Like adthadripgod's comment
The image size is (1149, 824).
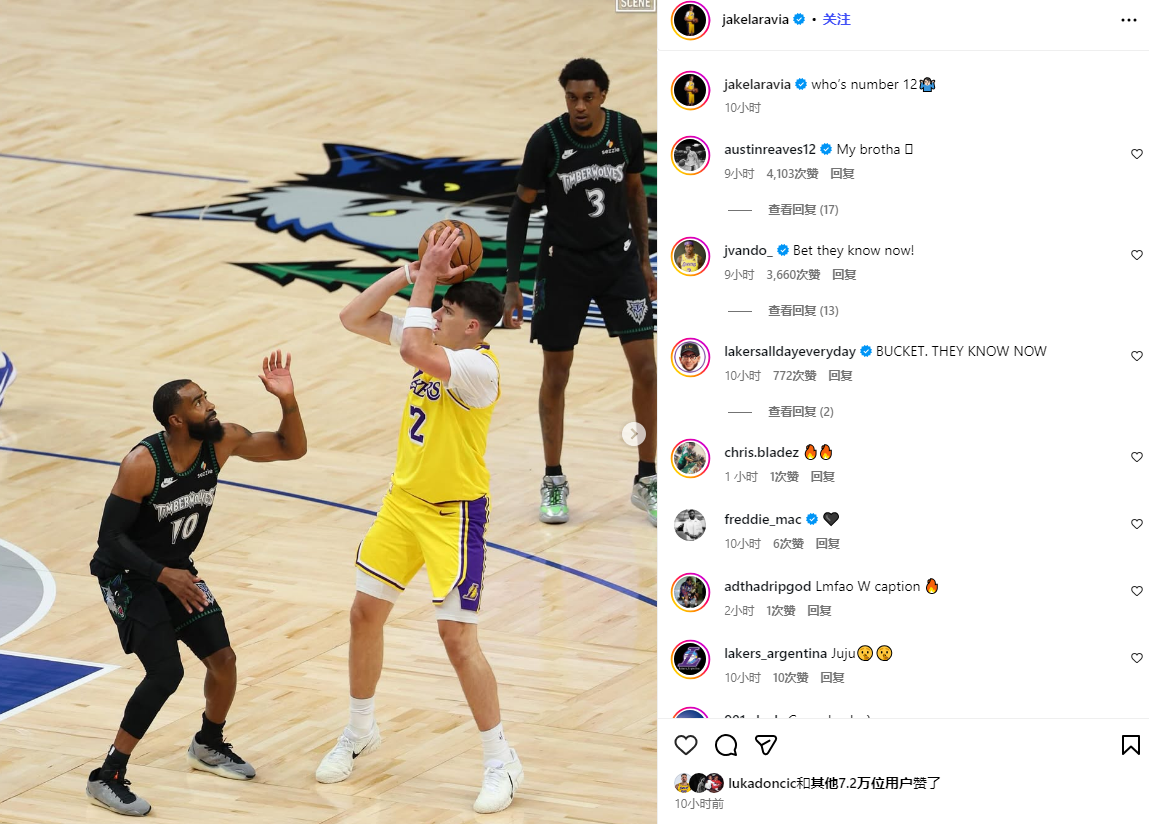[x=1137, y=591]
